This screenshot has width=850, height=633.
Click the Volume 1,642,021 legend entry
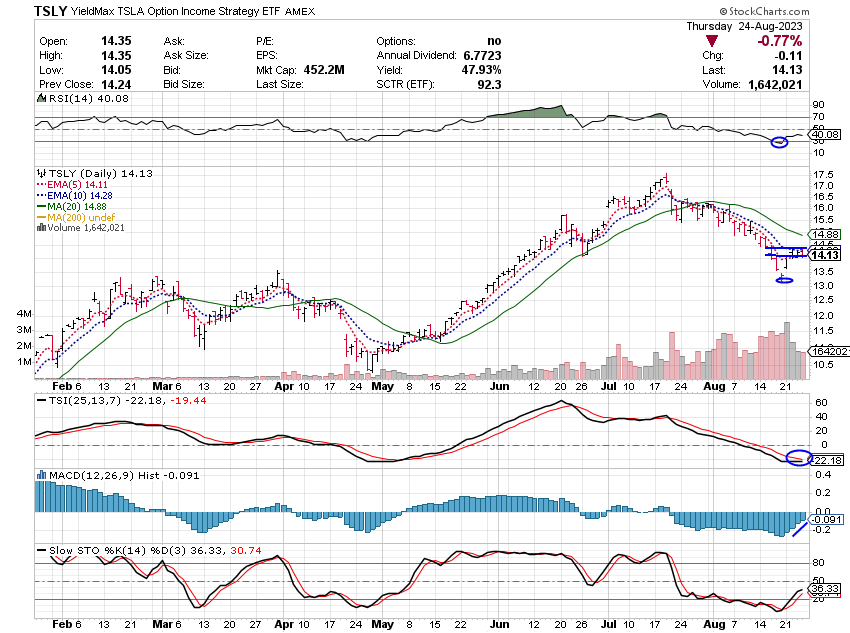click(x=86, y=228)
